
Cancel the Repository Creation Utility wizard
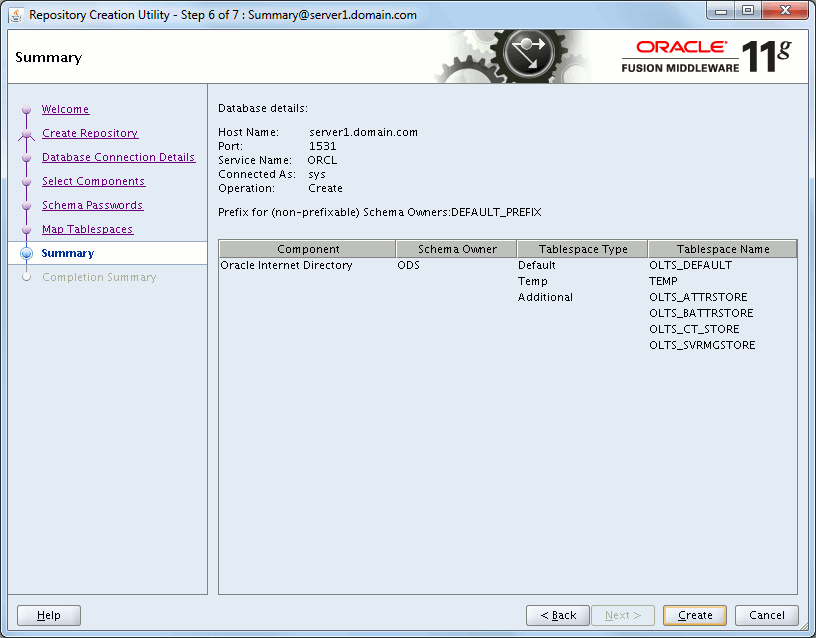(767, 615)
